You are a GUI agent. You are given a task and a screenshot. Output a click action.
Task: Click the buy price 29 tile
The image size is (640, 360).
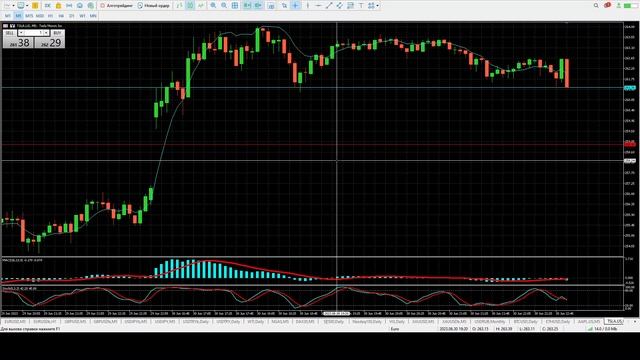(50, 42)
